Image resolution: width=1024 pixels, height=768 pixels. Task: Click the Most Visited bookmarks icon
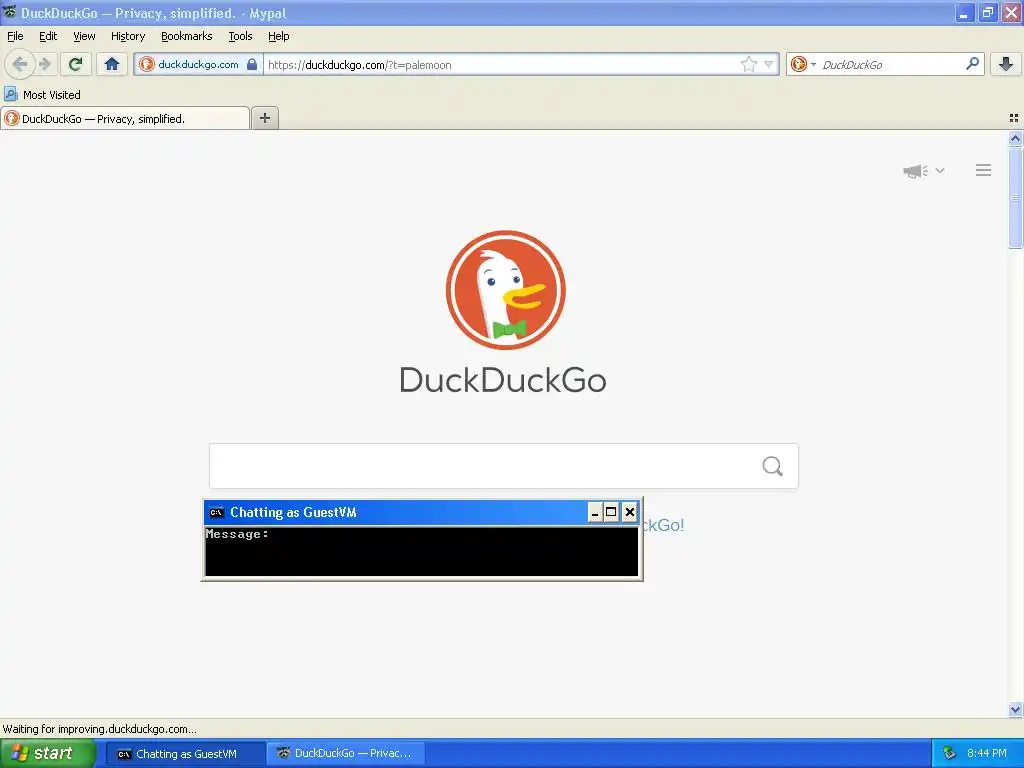[x=10, y=94]
